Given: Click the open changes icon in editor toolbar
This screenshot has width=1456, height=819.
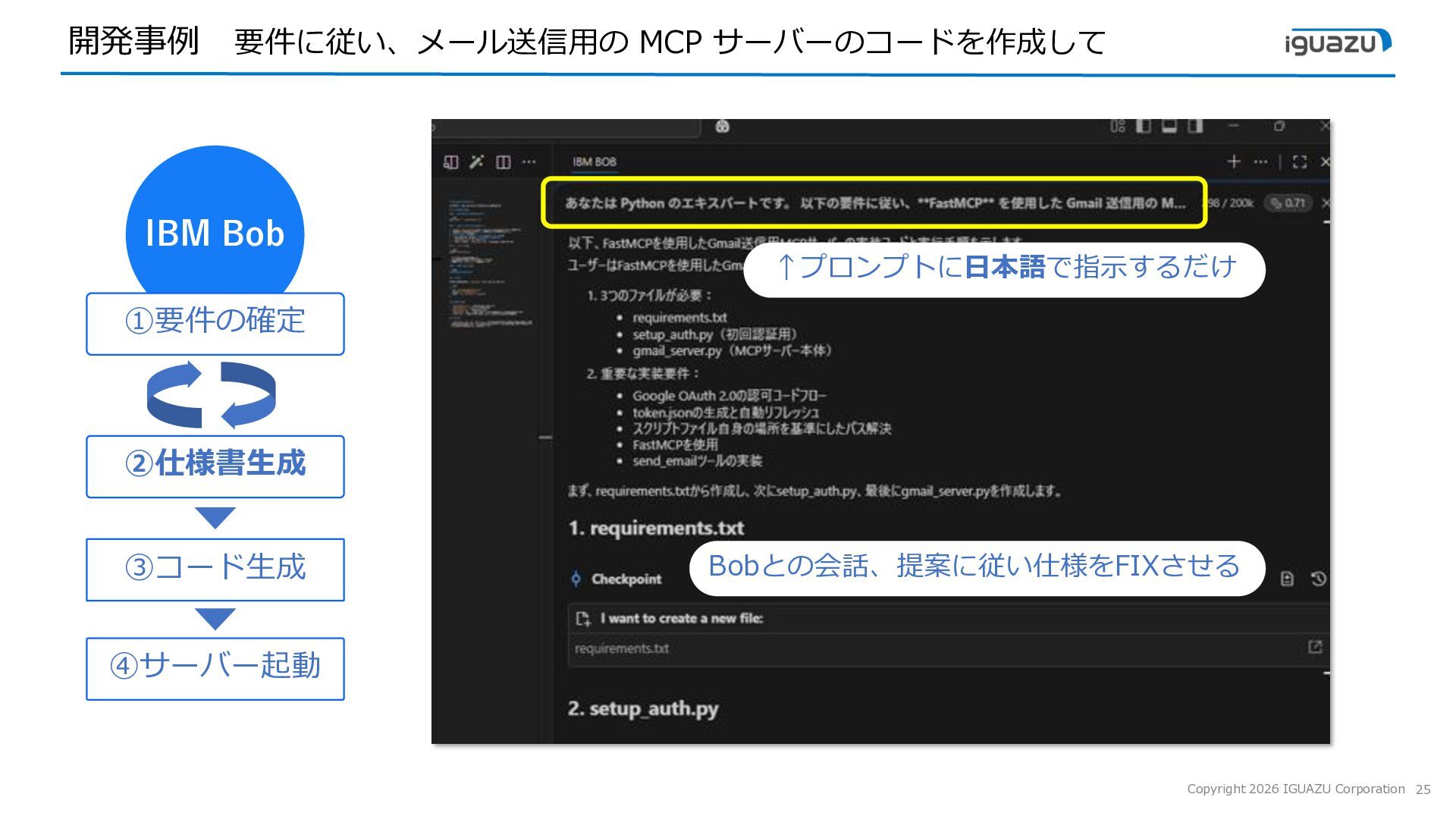Looking at the screenshot, I should 451,162.
